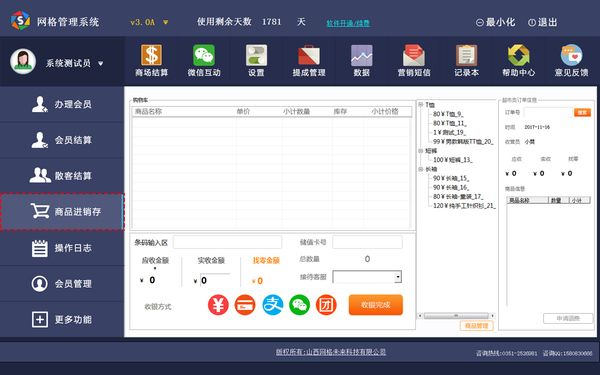Choose WeChat Pay payment method
The width and height of the screenshot is (600, 375).
tap(299, 305)
